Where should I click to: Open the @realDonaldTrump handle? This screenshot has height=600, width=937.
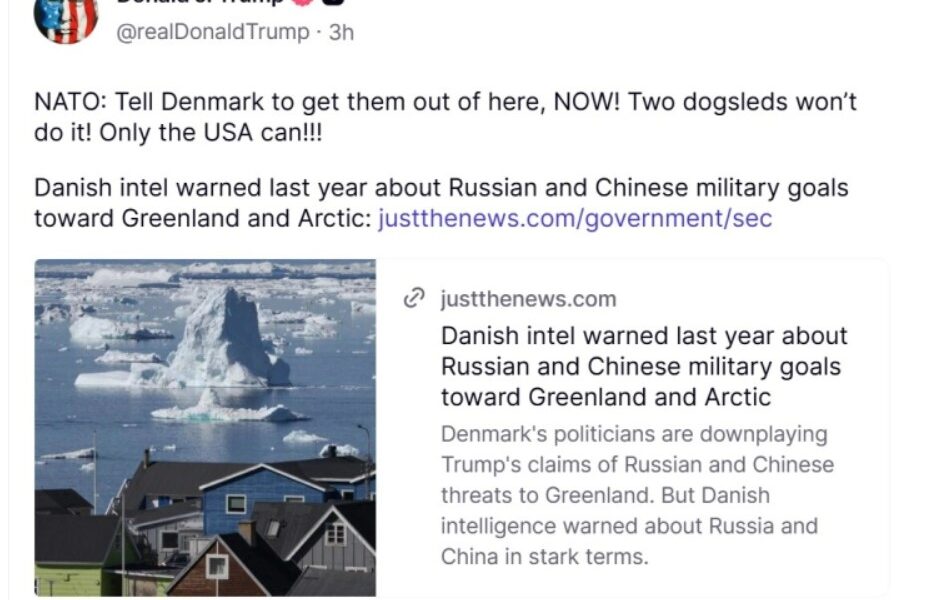point(213,32)
